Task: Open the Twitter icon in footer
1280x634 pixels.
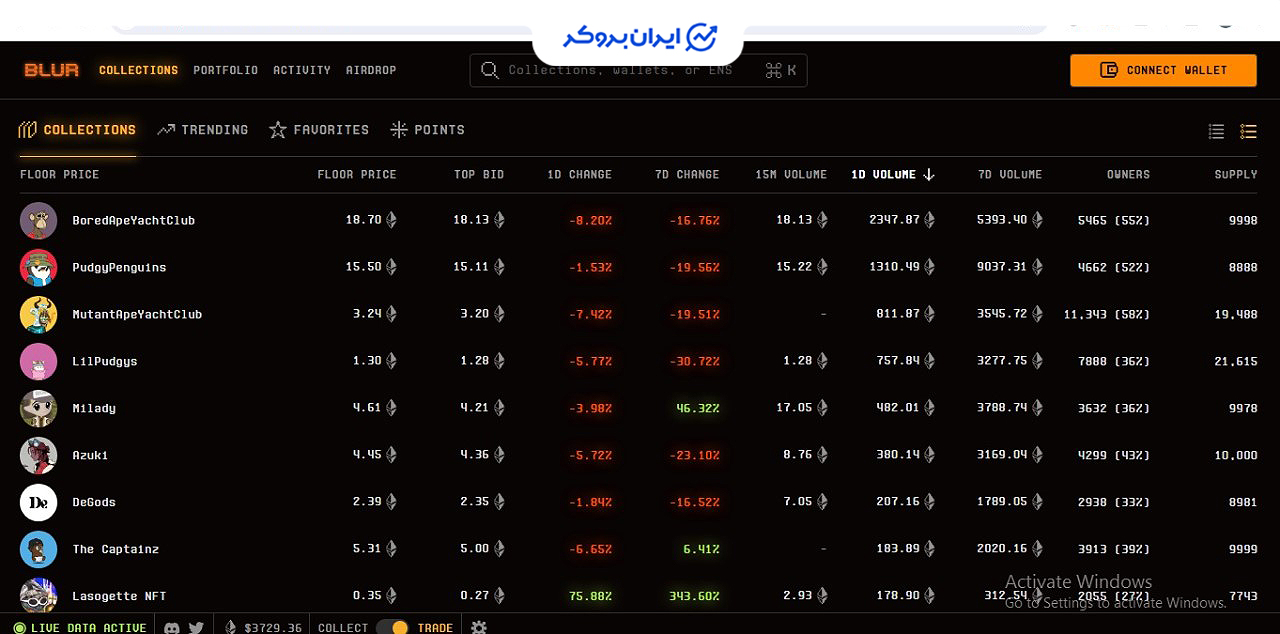Action: [x=196, y=627]
